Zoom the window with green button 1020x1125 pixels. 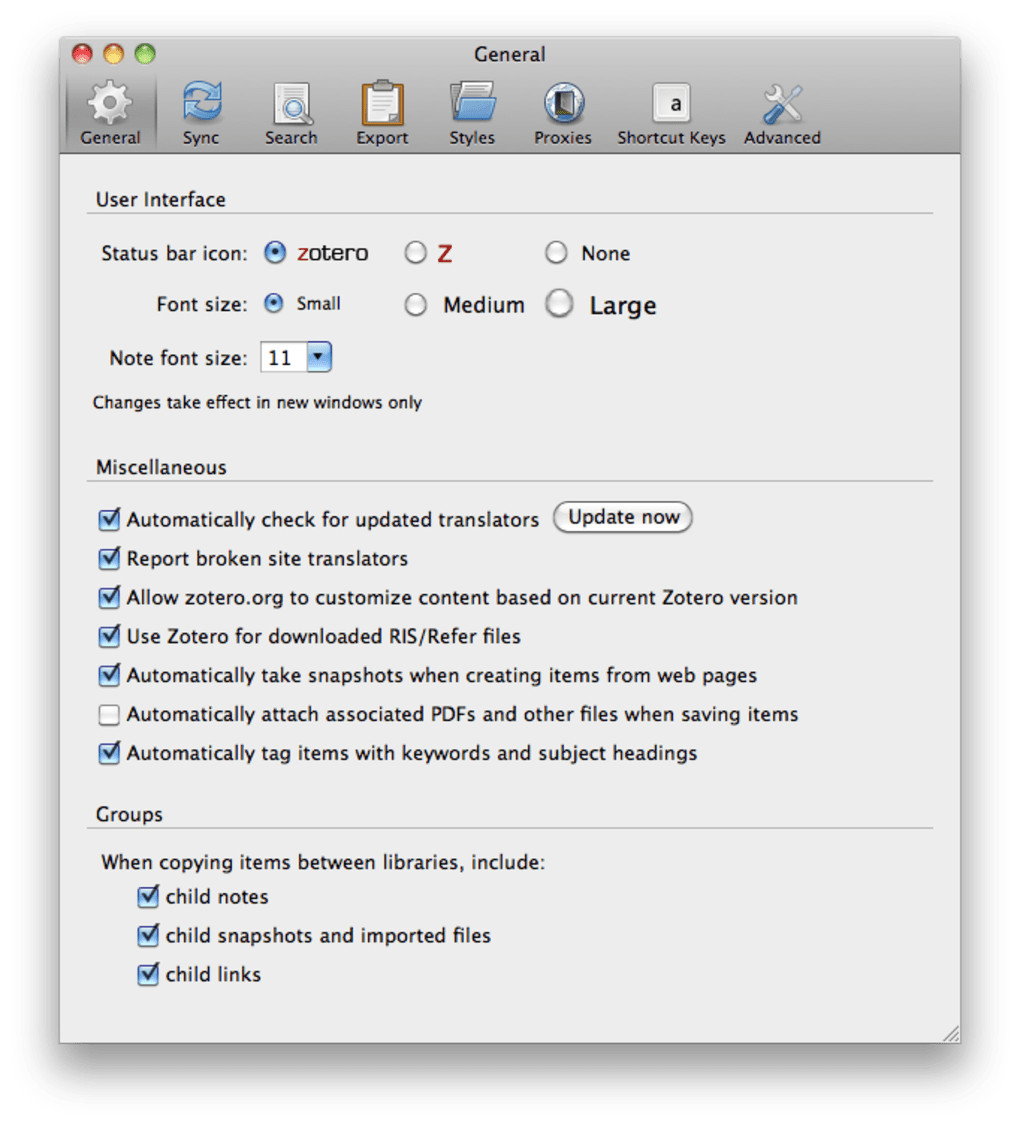[146, 54]
